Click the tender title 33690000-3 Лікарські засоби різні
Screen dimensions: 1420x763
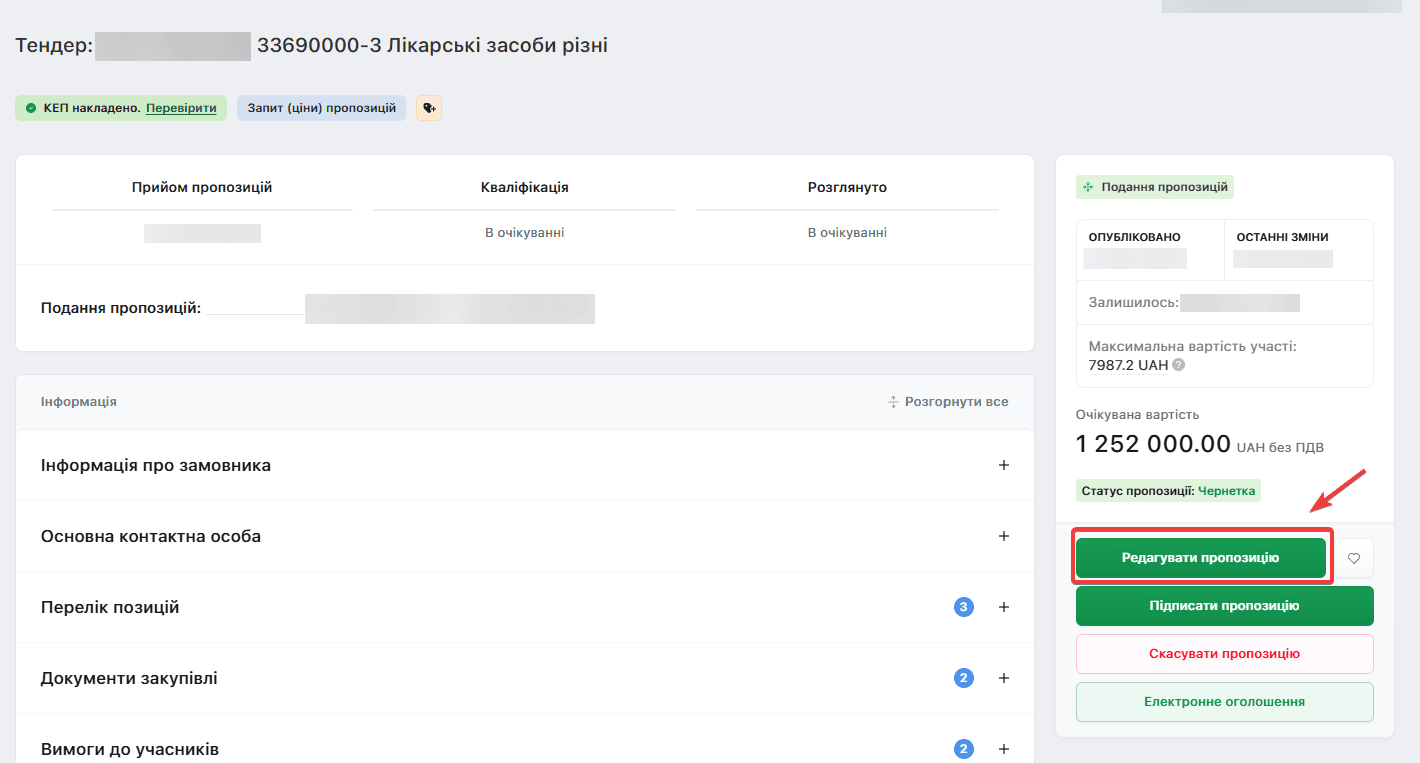(x=432, y=46)
